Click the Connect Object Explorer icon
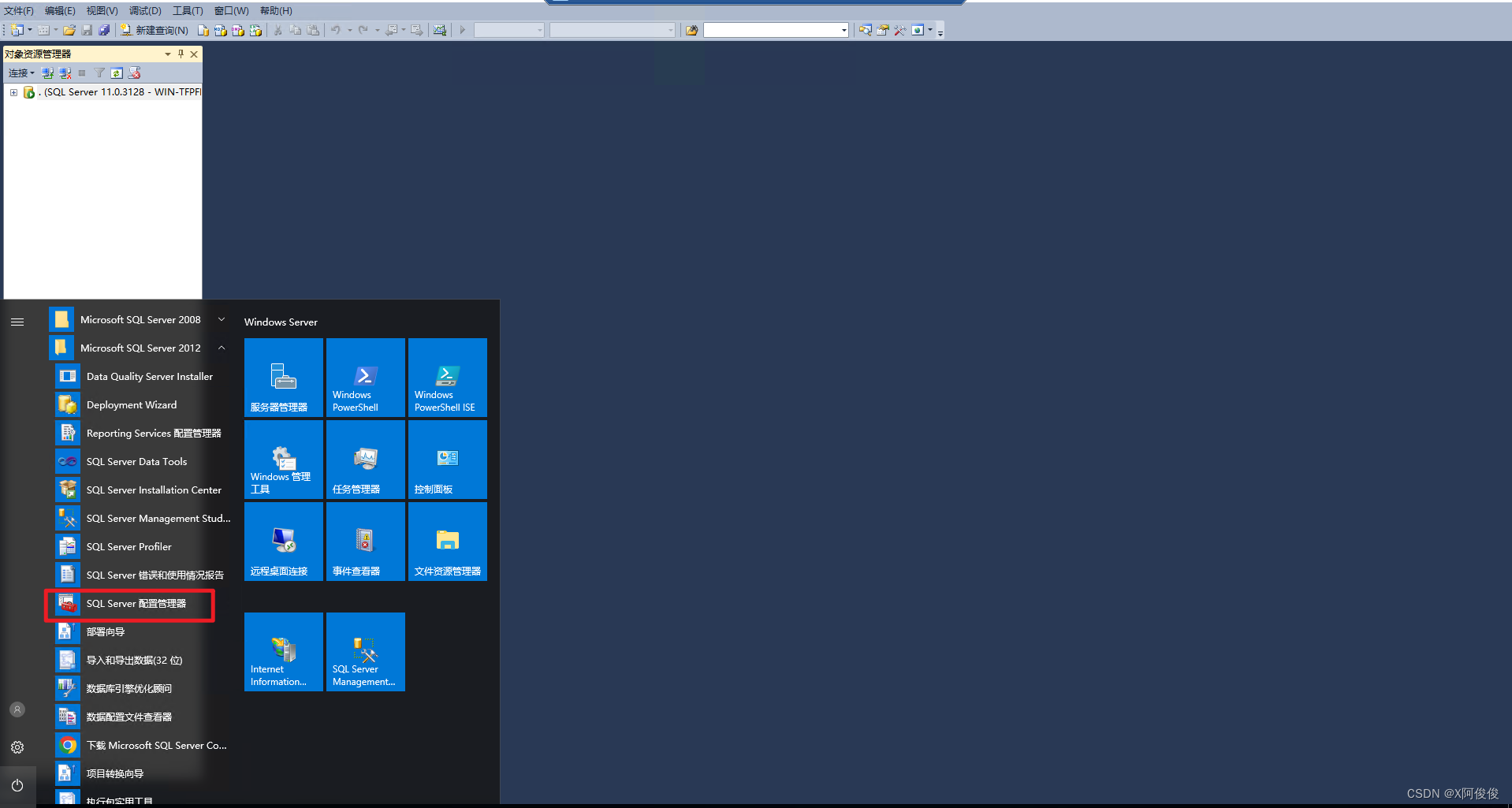The width and height of the screenshot is (1512, 808). point(47,73)
